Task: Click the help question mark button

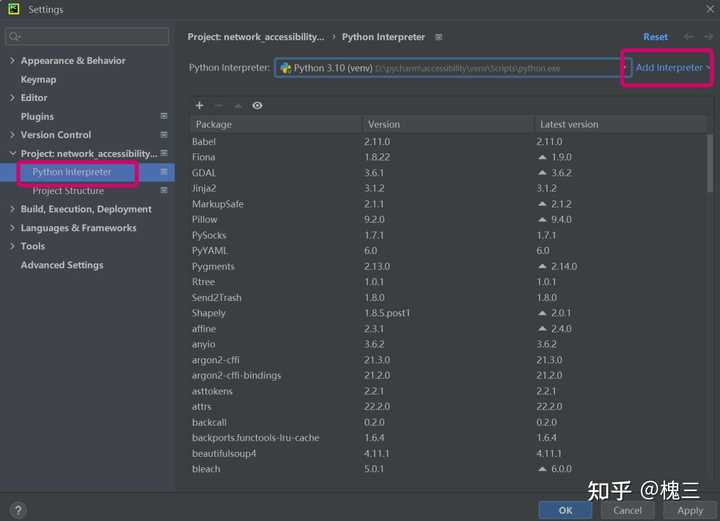Action: [18, 510]
